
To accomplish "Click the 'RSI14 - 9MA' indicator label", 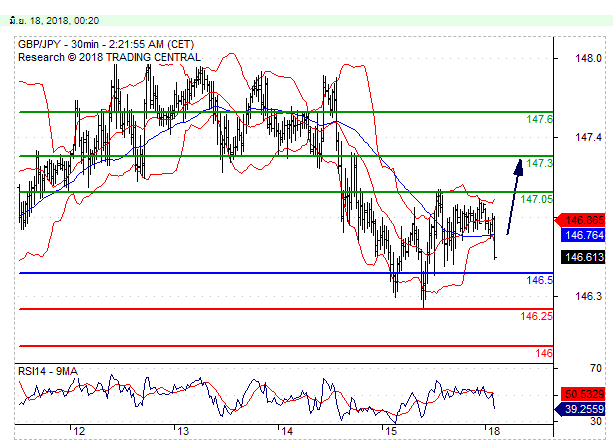I will coord(48,371).
